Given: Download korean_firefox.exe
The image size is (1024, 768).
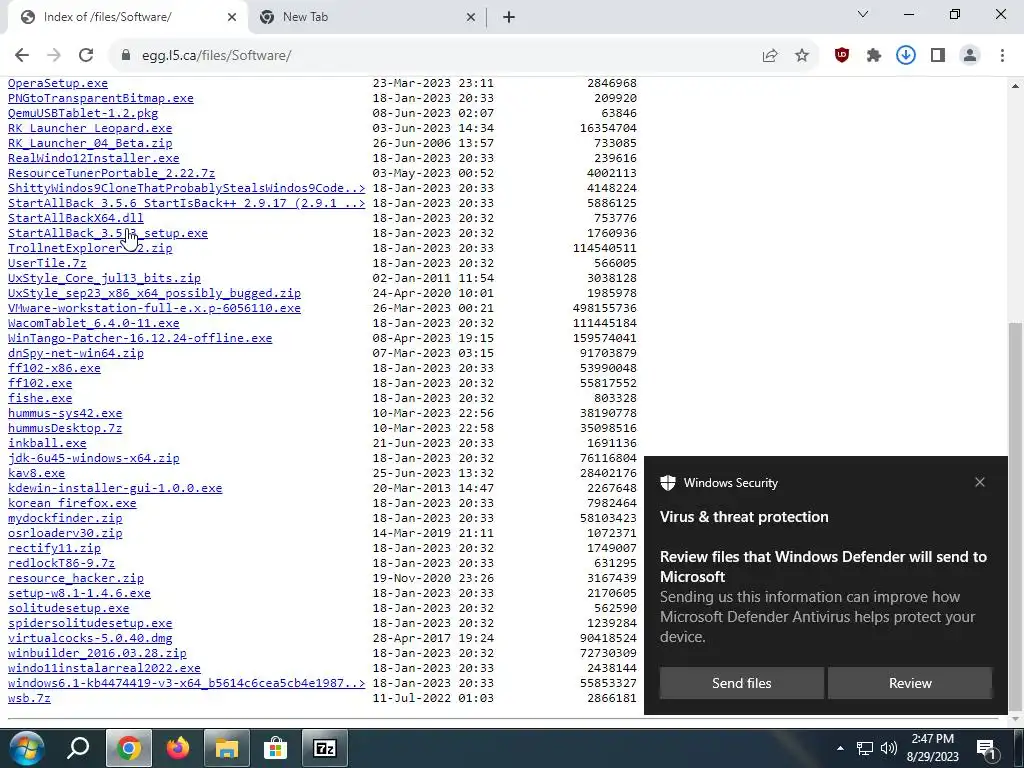Looking at the screenshot, I should [x=72, y=504].
